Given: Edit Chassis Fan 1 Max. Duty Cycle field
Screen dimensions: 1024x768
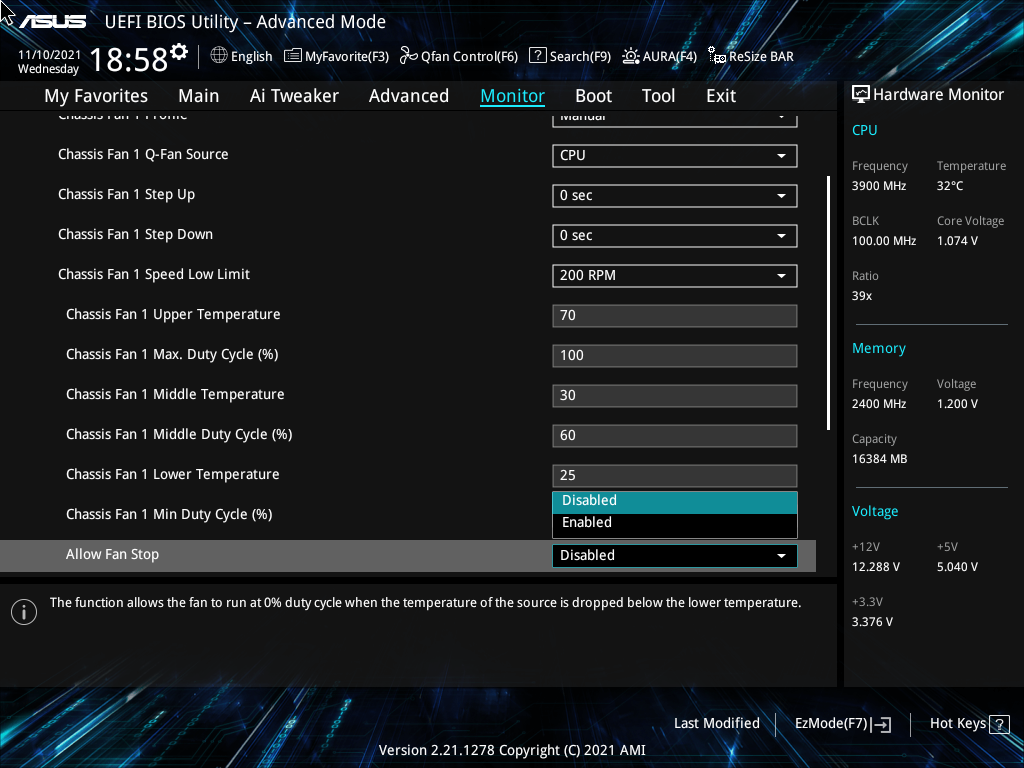Looking at the screenshot, I should pos(675,356).
